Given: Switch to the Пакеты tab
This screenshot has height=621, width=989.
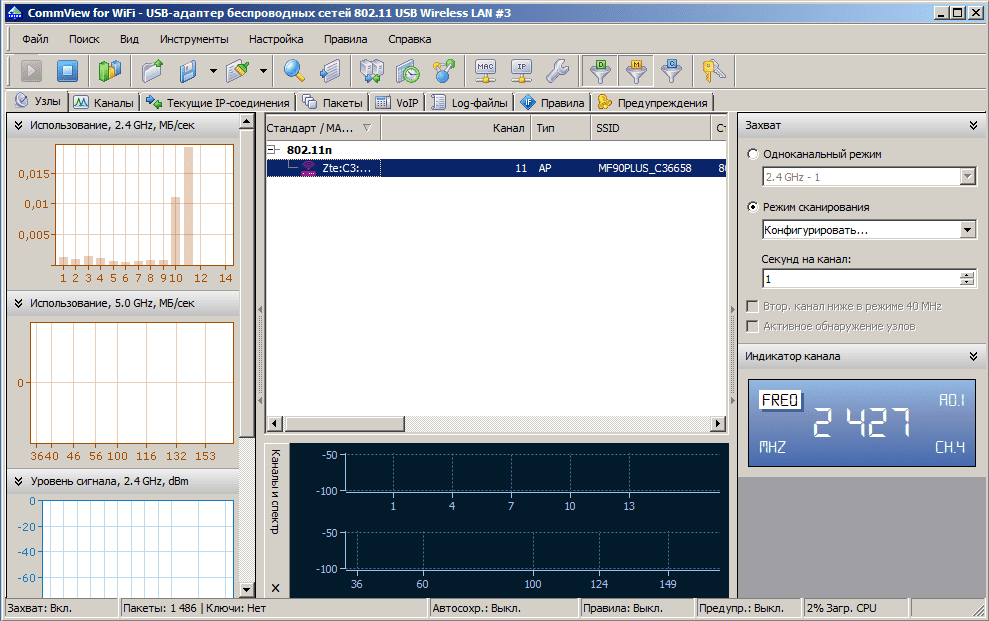Looking at the screenshot, I should point(333,102).
